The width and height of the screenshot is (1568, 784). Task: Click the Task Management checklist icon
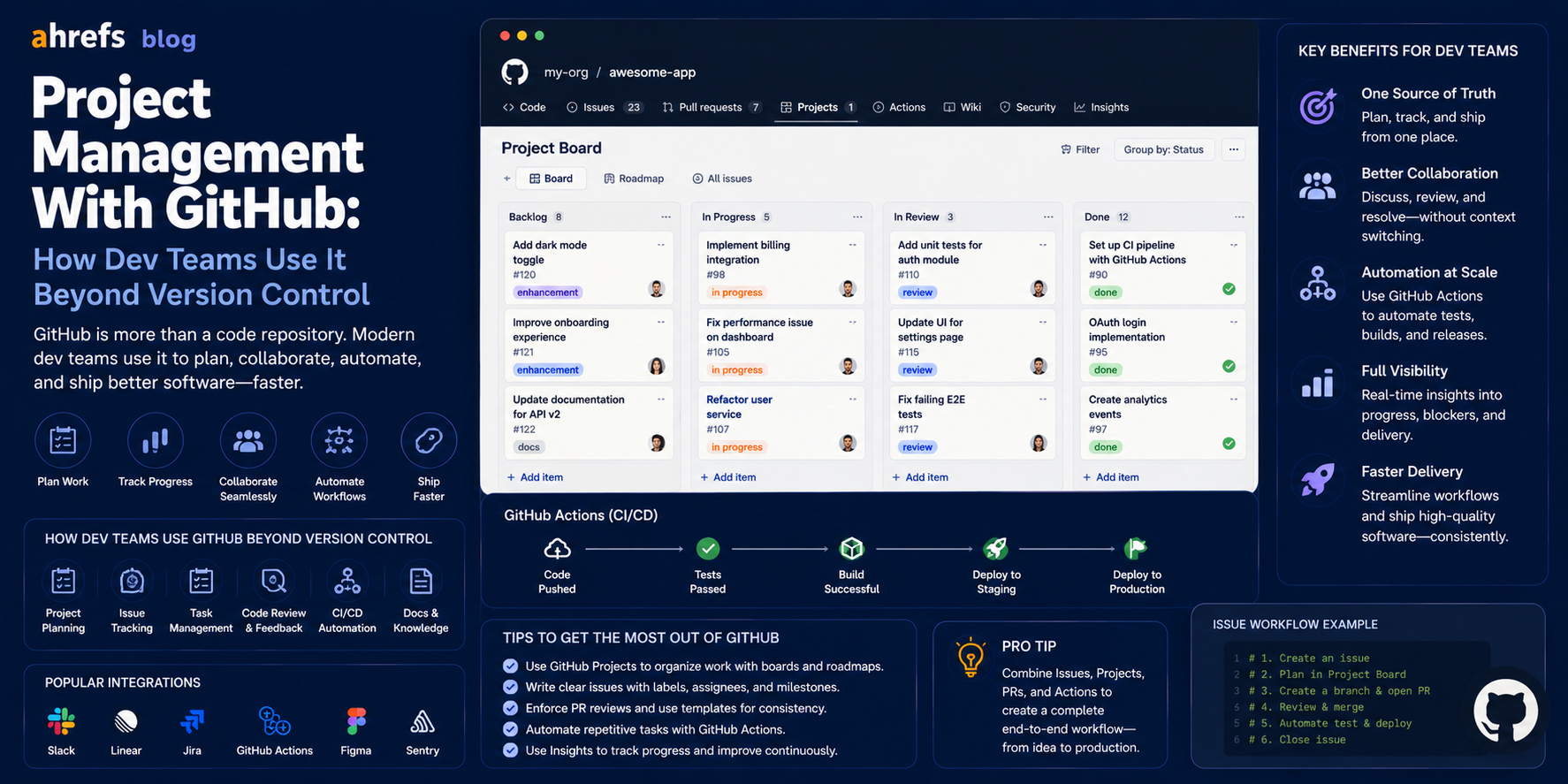pyautogui.click(x=201, y=582)
